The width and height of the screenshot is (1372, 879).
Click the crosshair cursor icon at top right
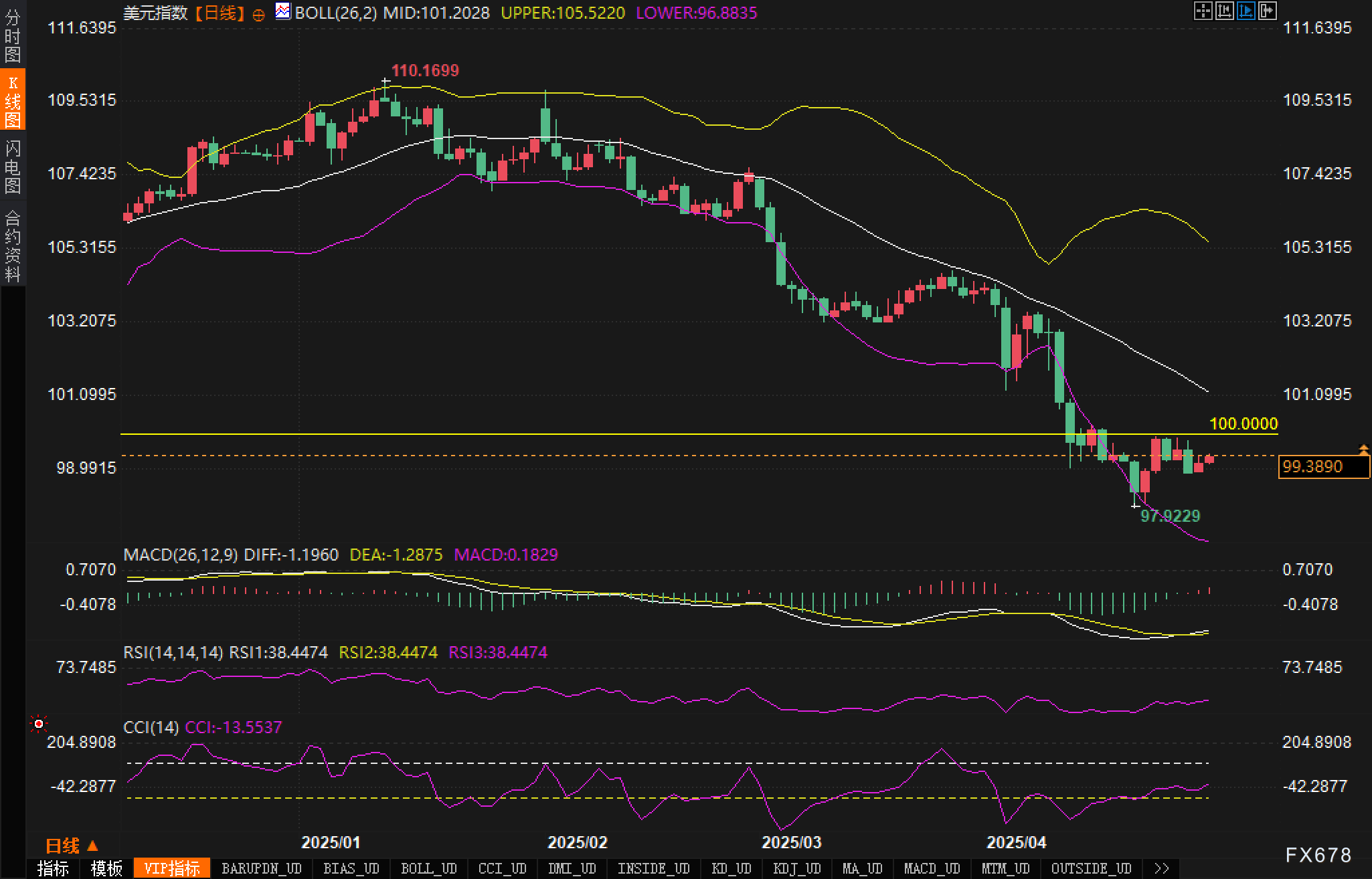click(x=1203, y=11)
